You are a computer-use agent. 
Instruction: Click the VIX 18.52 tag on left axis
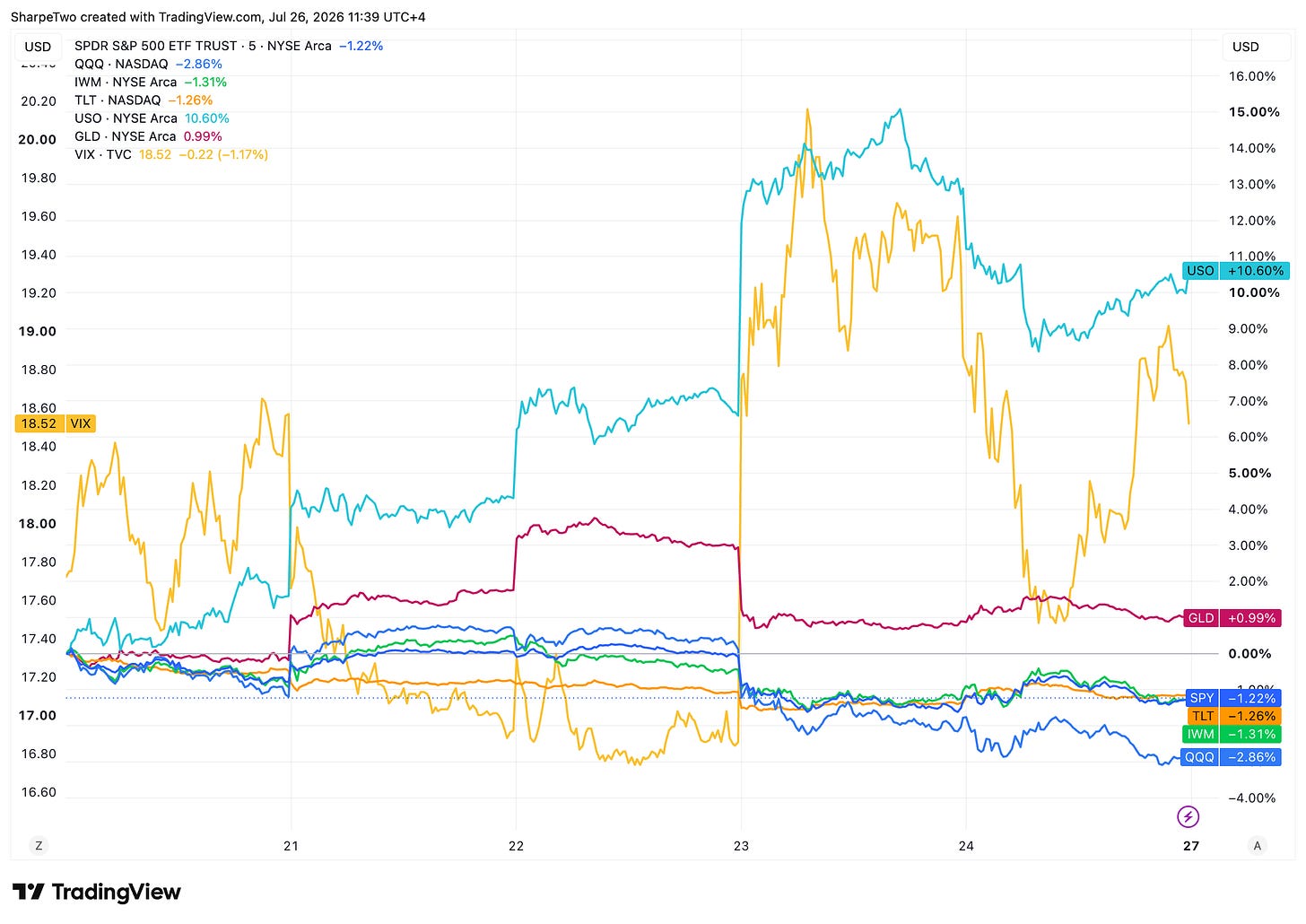point(55,423)
